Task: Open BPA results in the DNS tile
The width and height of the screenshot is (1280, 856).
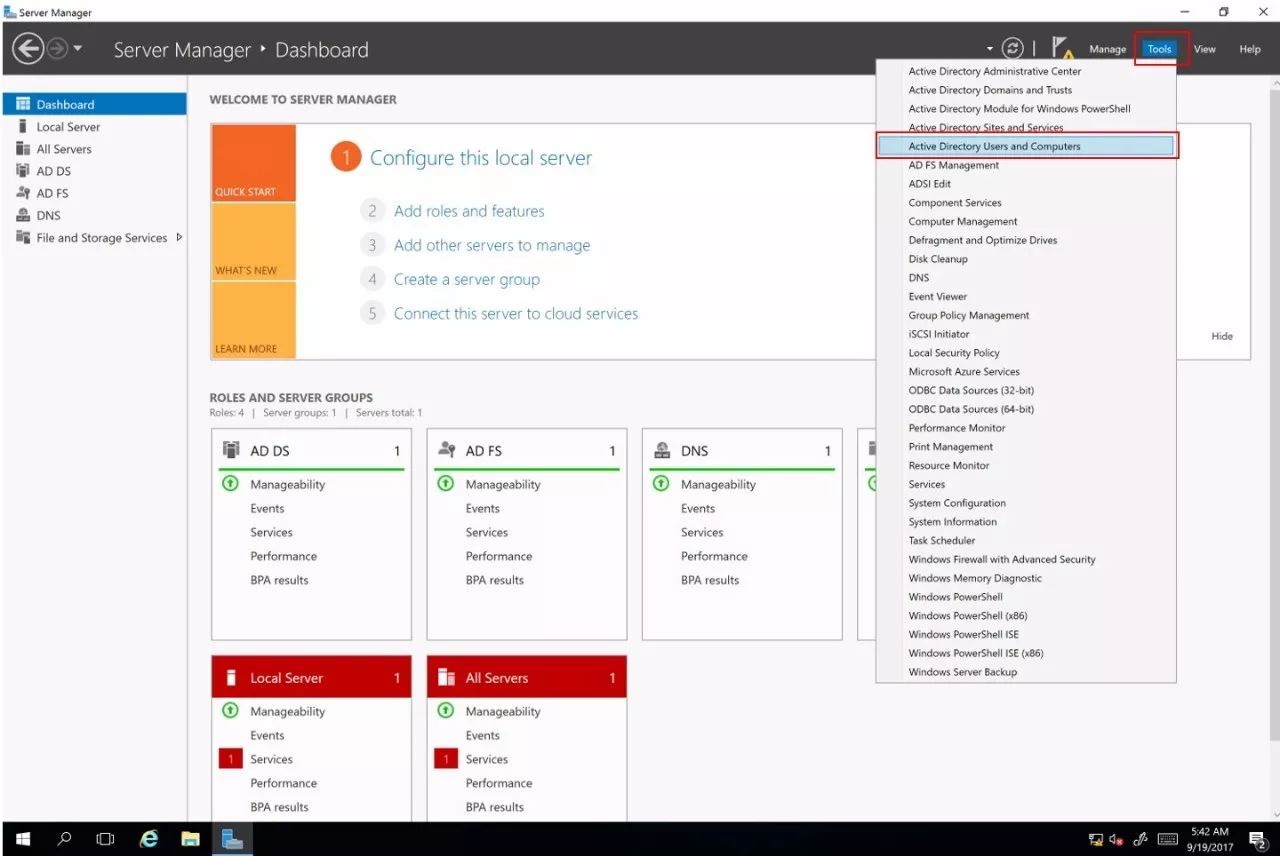Action: (710, 580)
